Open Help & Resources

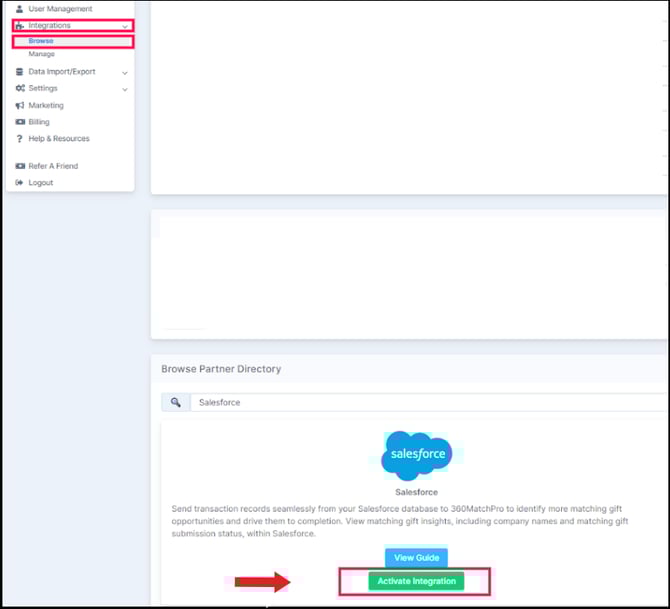[59, 138]
